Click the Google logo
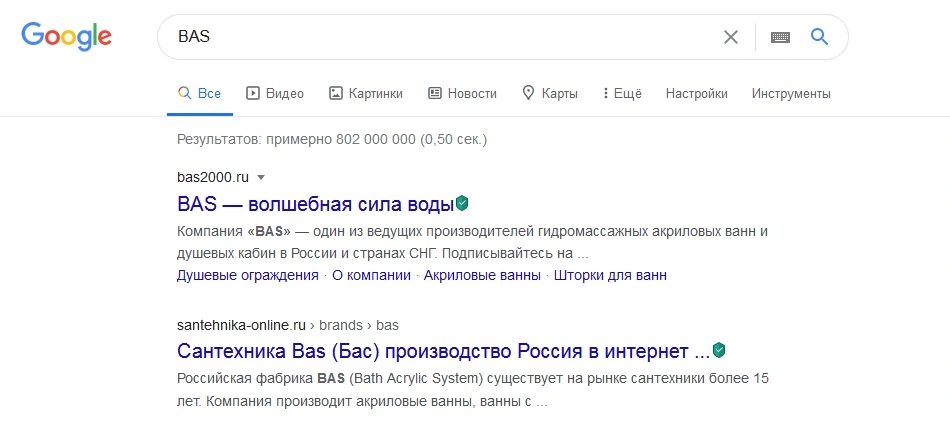The width and height of the screenshot is (950, 430). coord(67,37)
